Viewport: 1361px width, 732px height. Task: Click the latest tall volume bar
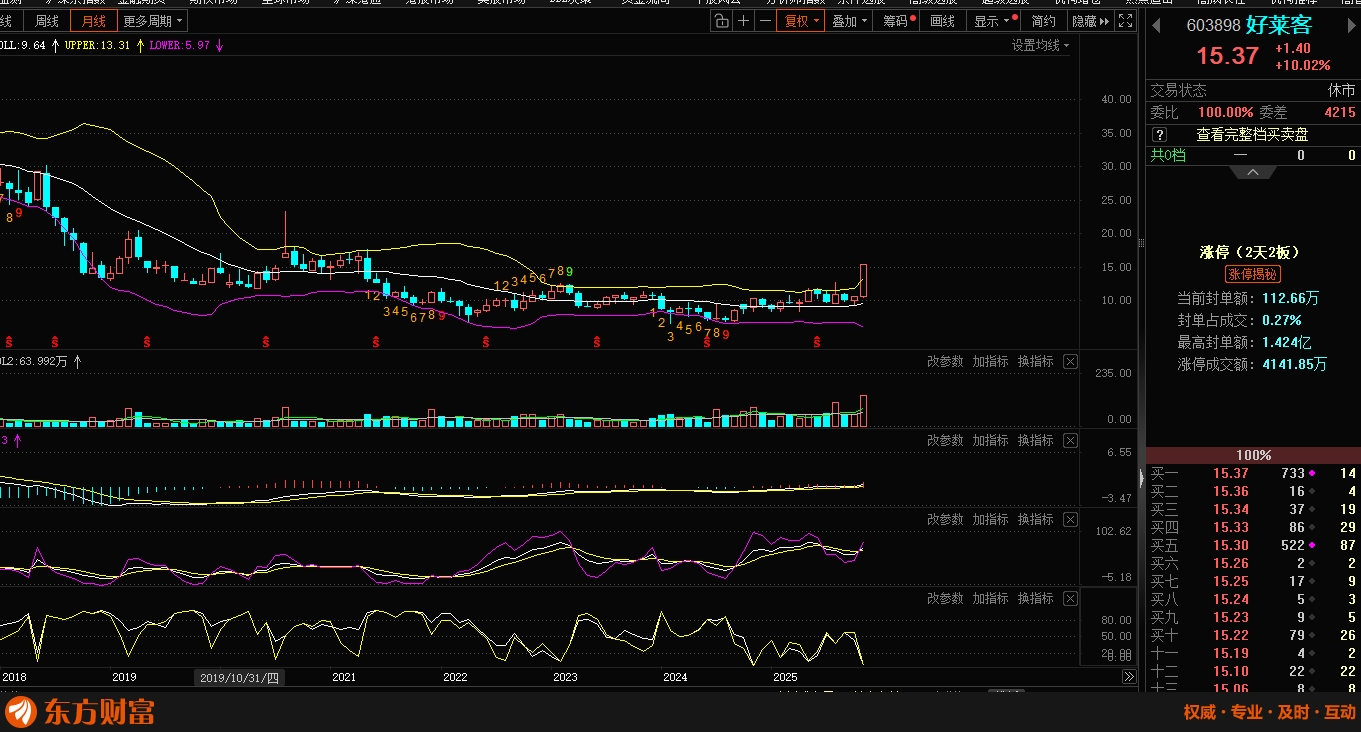pyautogui.click(x=863, y=411)
